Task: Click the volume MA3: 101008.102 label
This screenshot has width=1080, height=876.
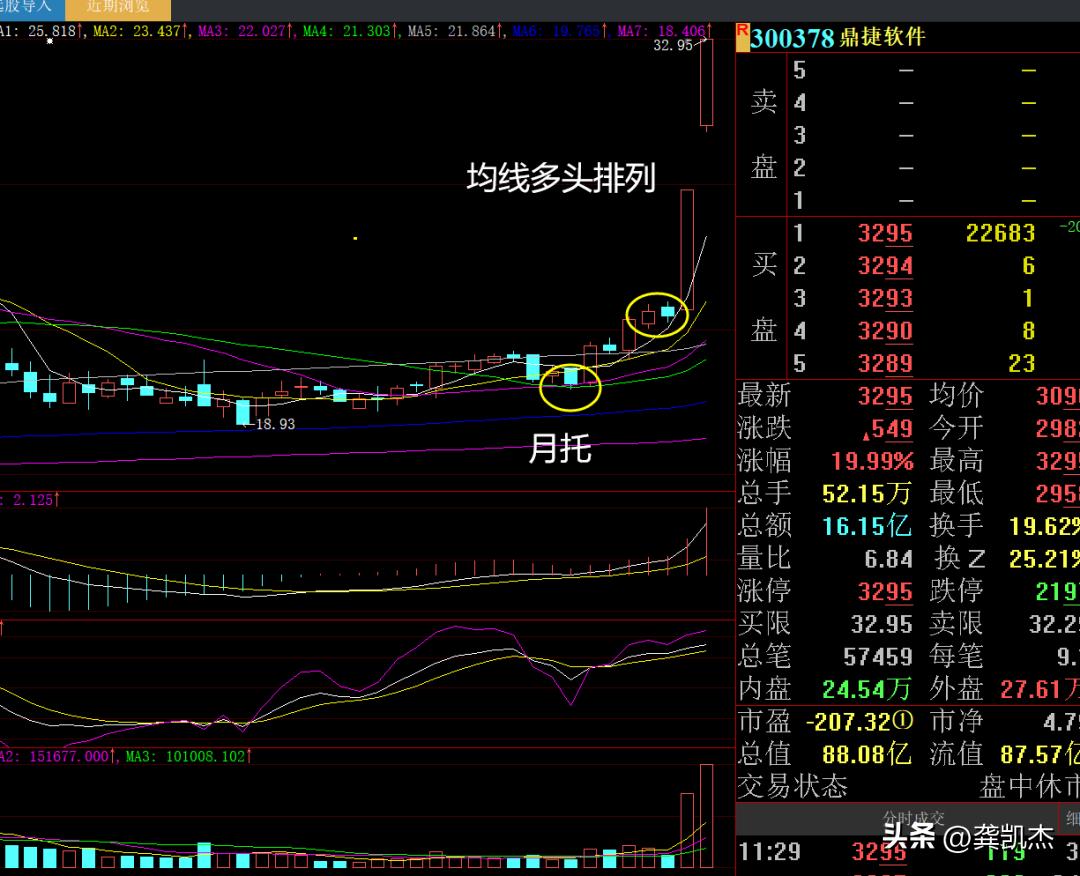Action: pos(188,756)
